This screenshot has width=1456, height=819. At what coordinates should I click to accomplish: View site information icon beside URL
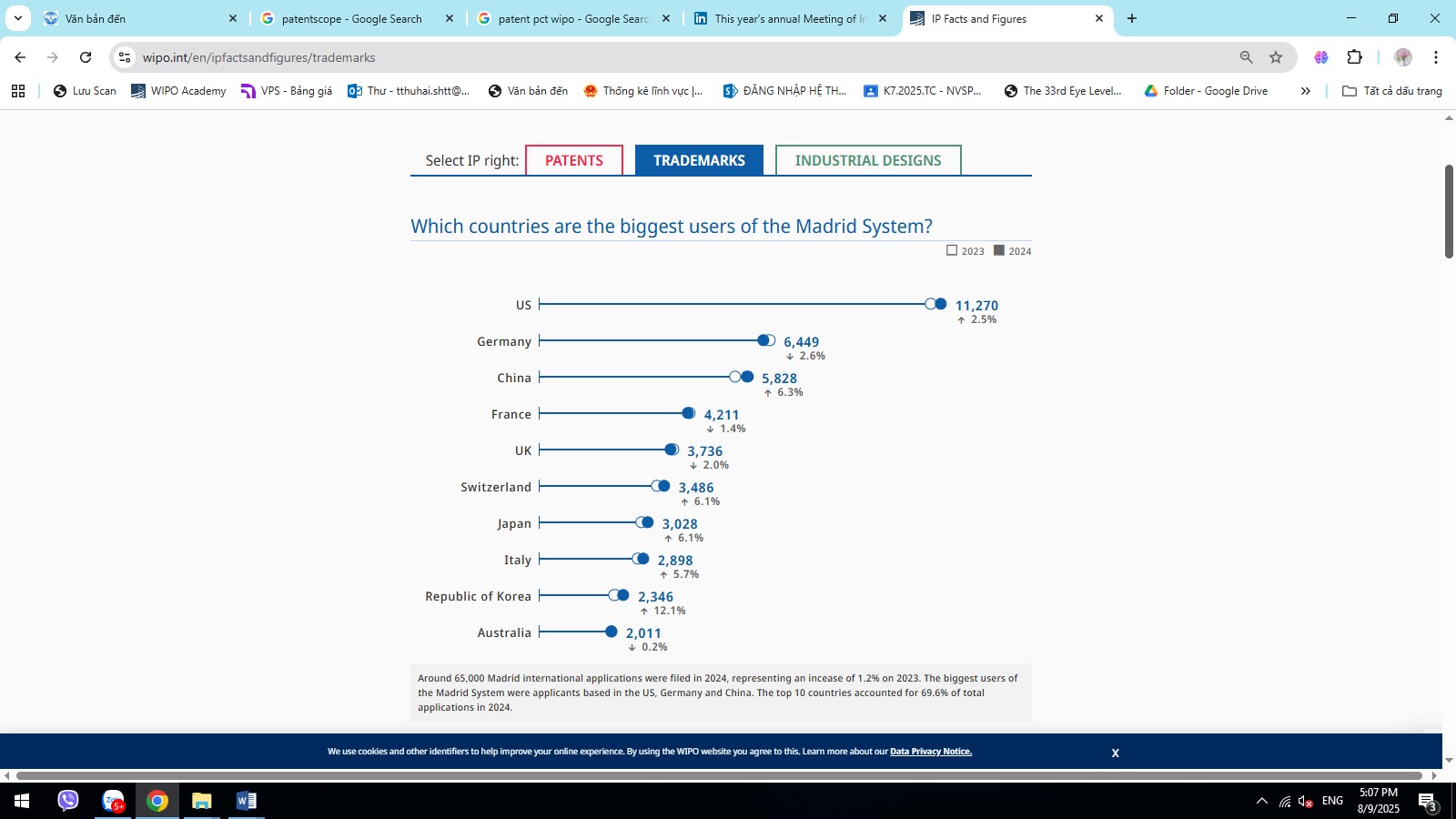click(x=125, y=57)
